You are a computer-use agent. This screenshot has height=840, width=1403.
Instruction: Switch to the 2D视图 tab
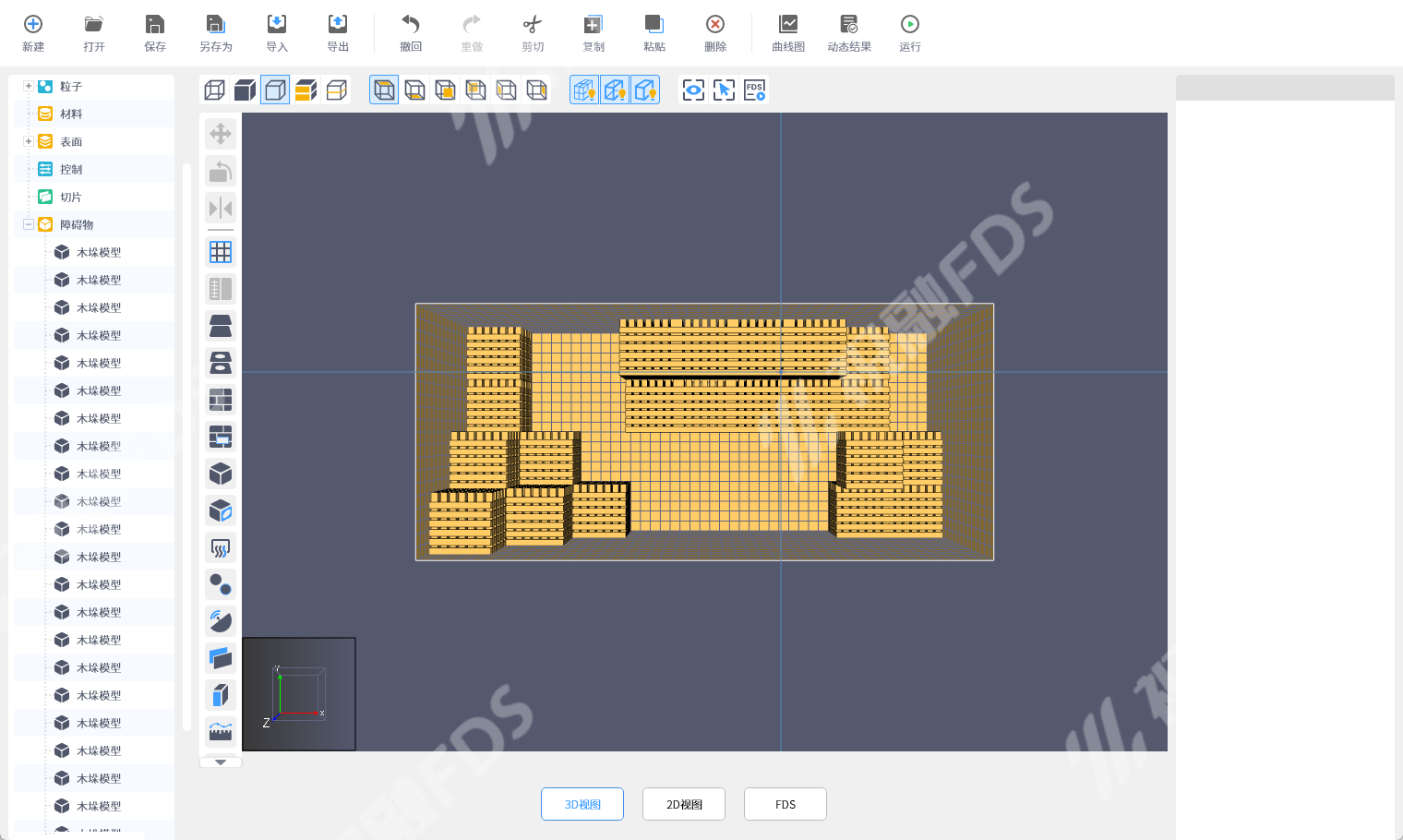(x=684, y=804)
